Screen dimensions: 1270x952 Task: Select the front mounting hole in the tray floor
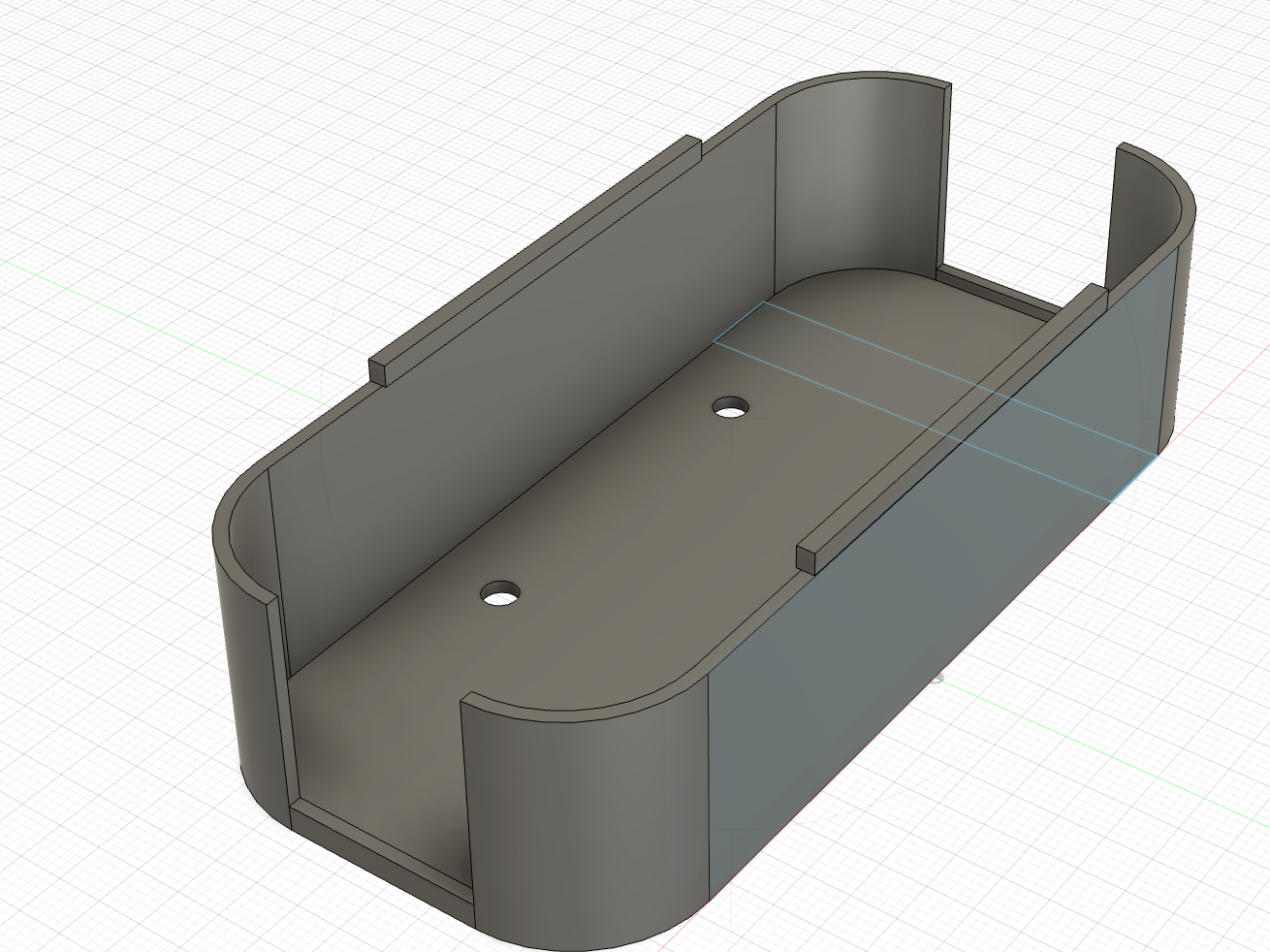pos(501,593)
